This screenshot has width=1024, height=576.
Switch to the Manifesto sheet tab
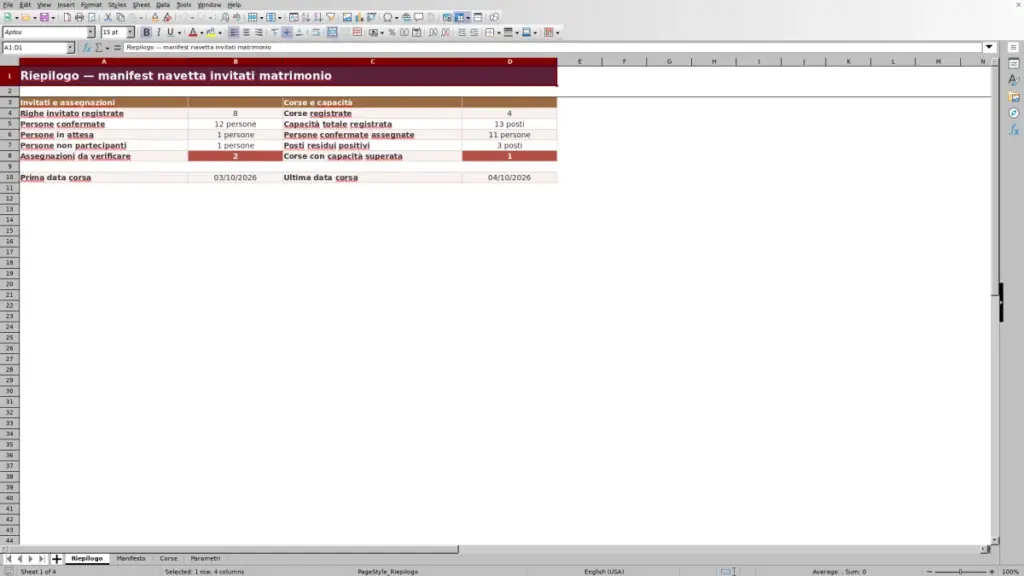pyautogui.click(x=131, y=559)
